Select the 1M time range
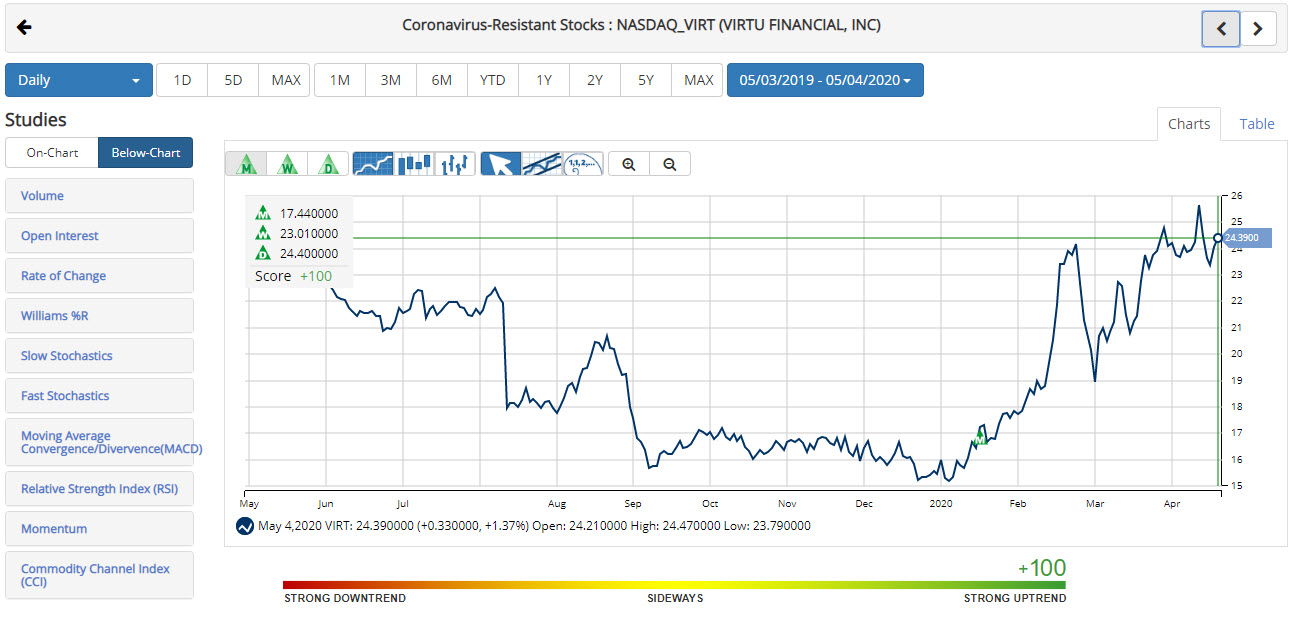This screenshot has height=625, width=1297. [x=340, y=80]
